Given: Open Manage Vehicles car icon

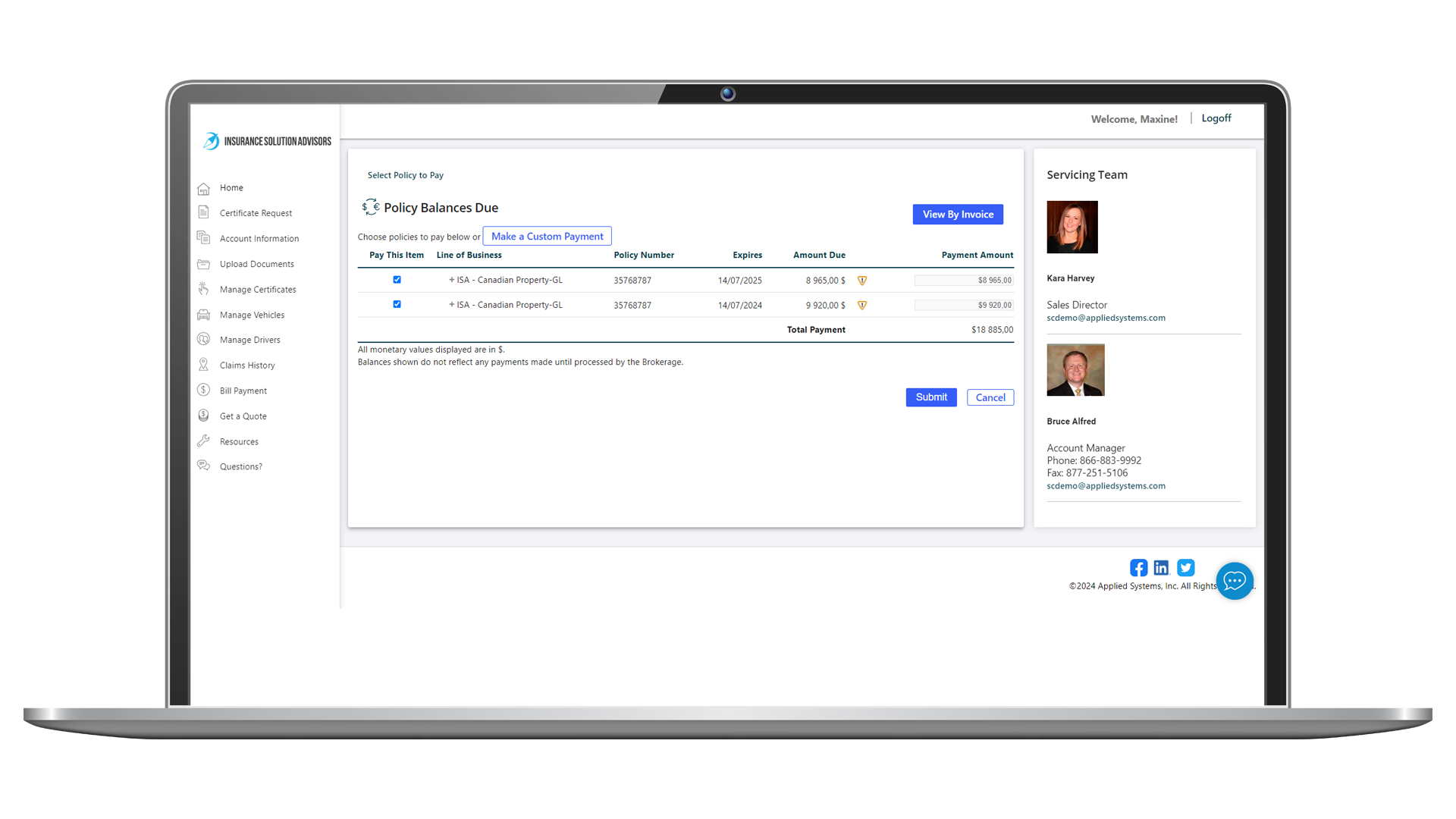Looking at the screenshot, I should [203, 315].
